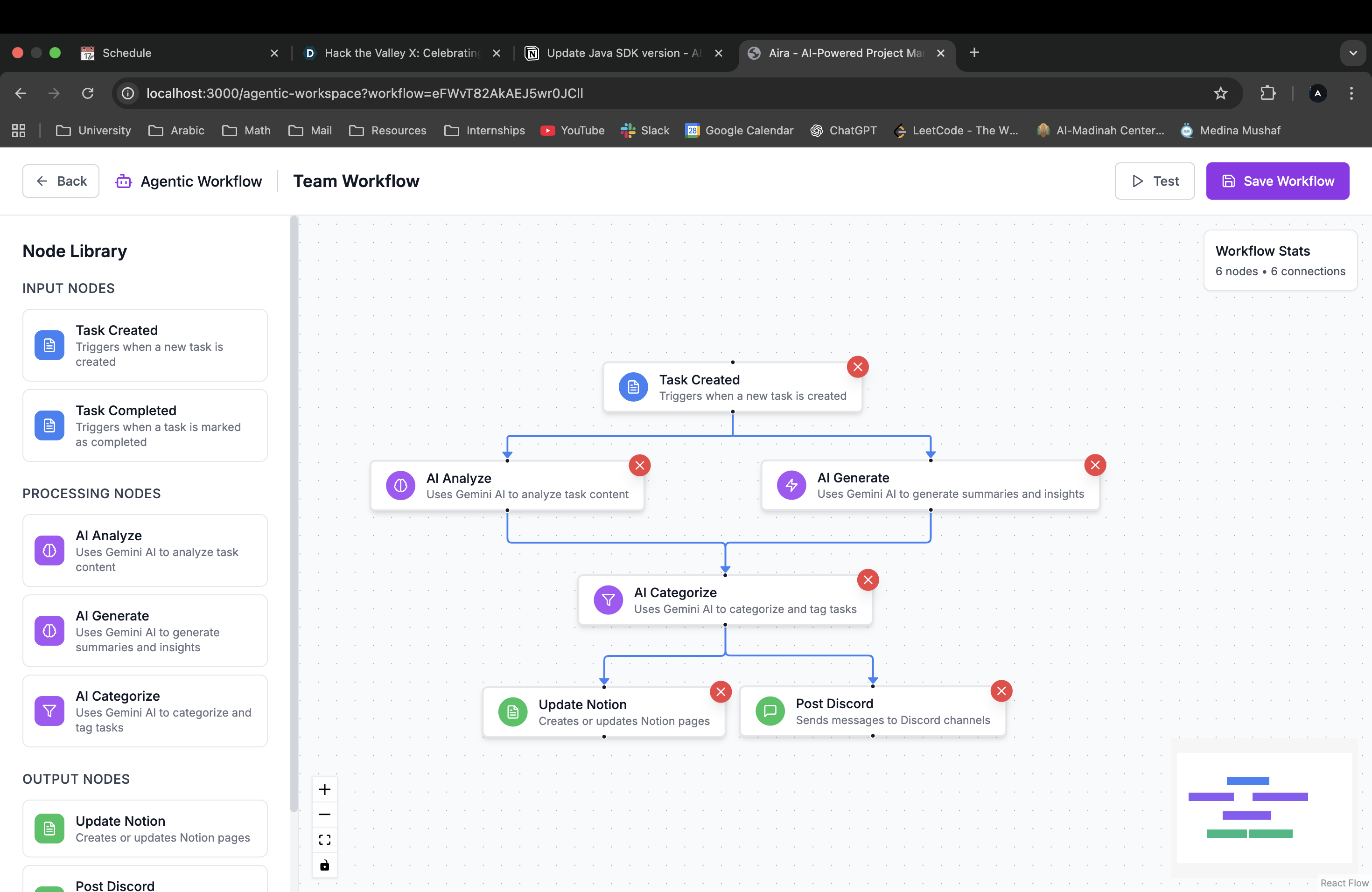1372x892 pixels.
Task: Click the AI Categorize funnel icon in library
Action: coord(49,711)
